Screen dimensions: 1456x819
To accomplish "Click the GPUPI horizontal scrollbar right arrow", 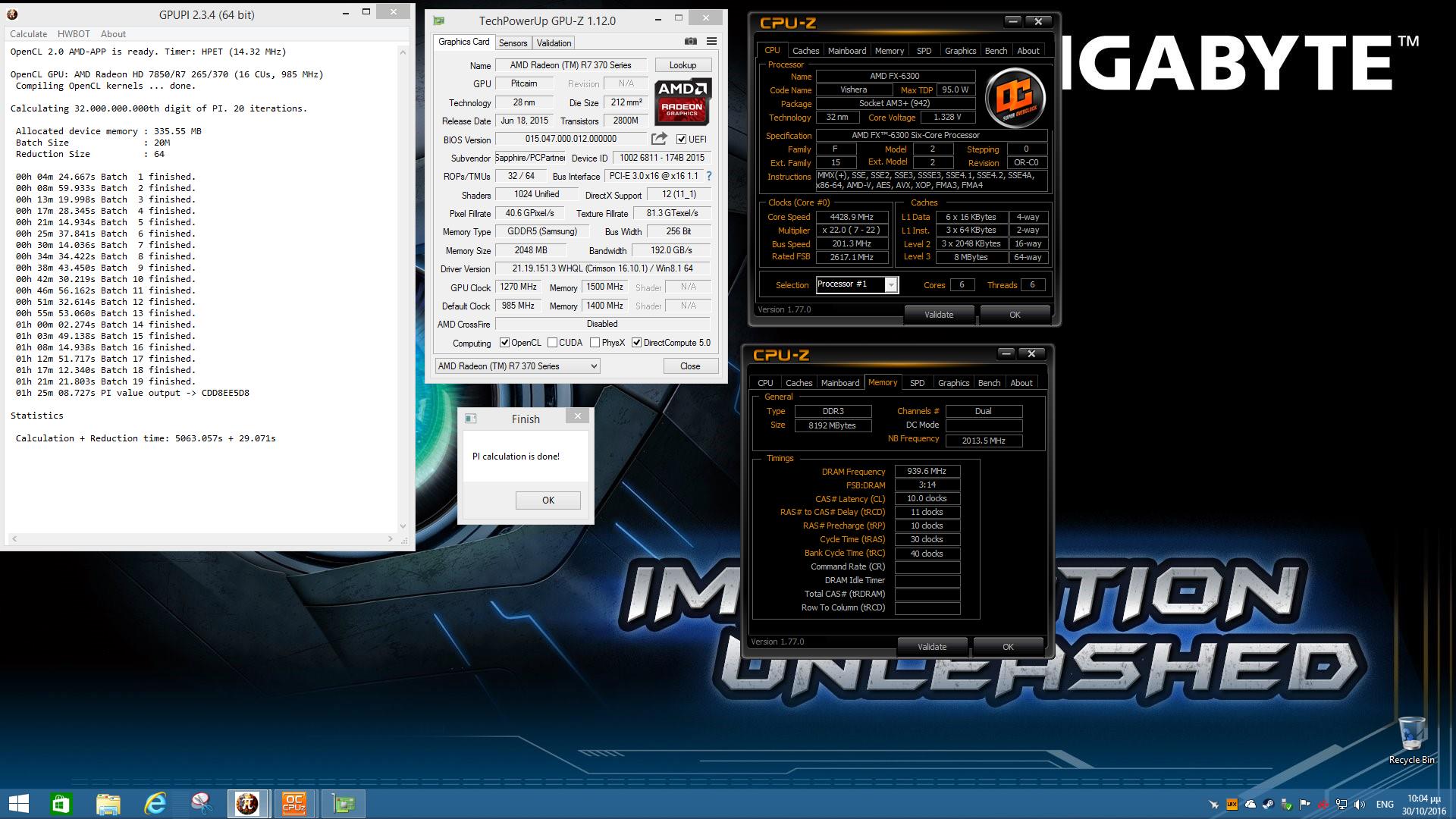I will coord(391,539).
